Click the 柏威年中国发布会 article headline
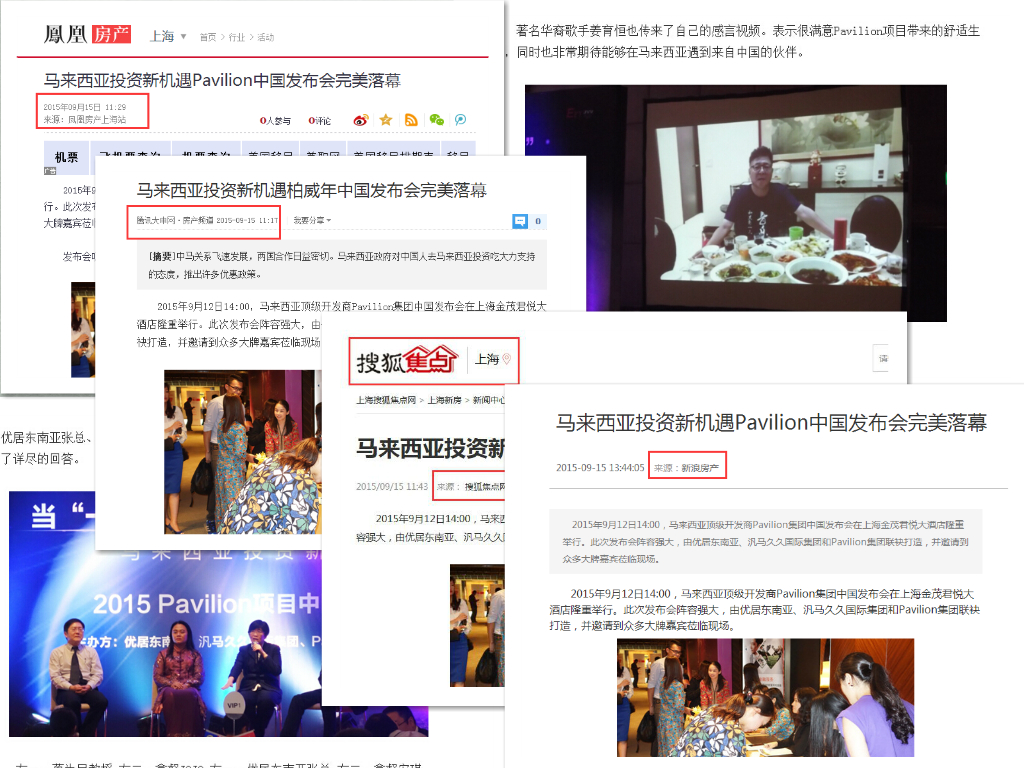 coord(312,190)
